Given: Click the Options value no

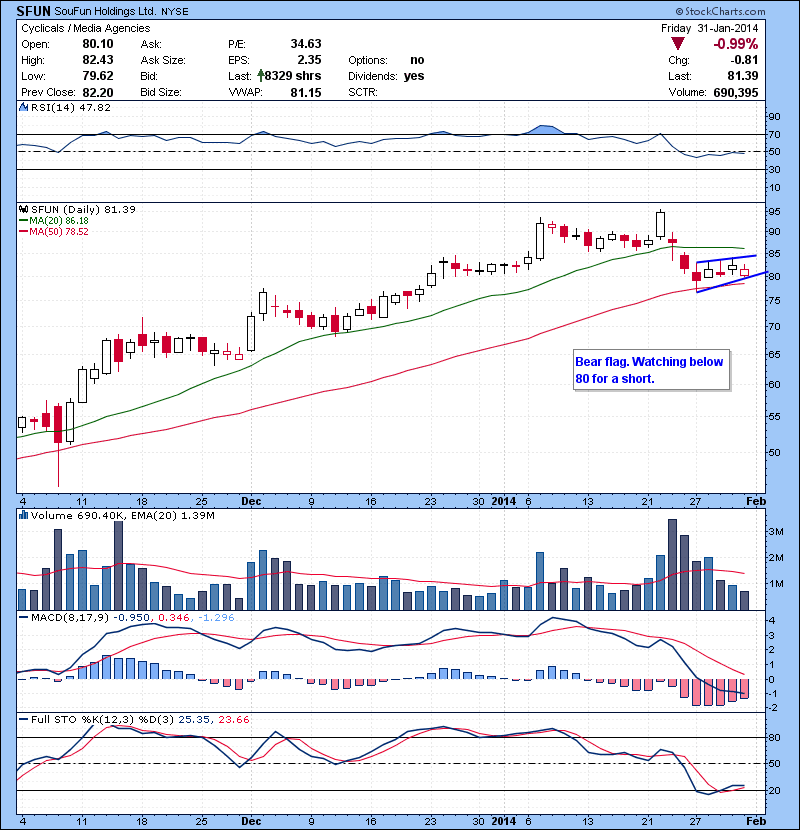Looking at the screenshot, I should point(417,60).
